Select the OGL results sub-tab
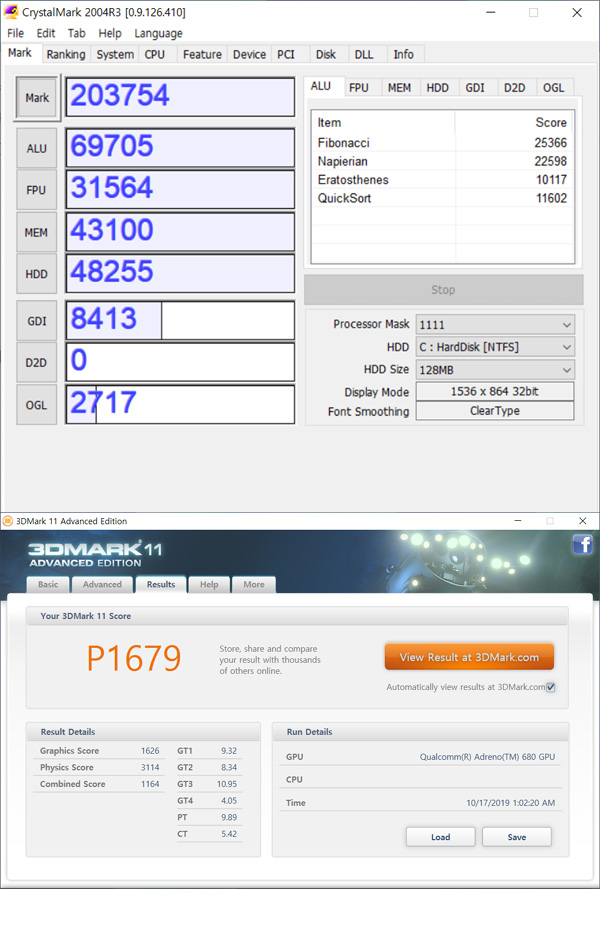 coord(553,88)
